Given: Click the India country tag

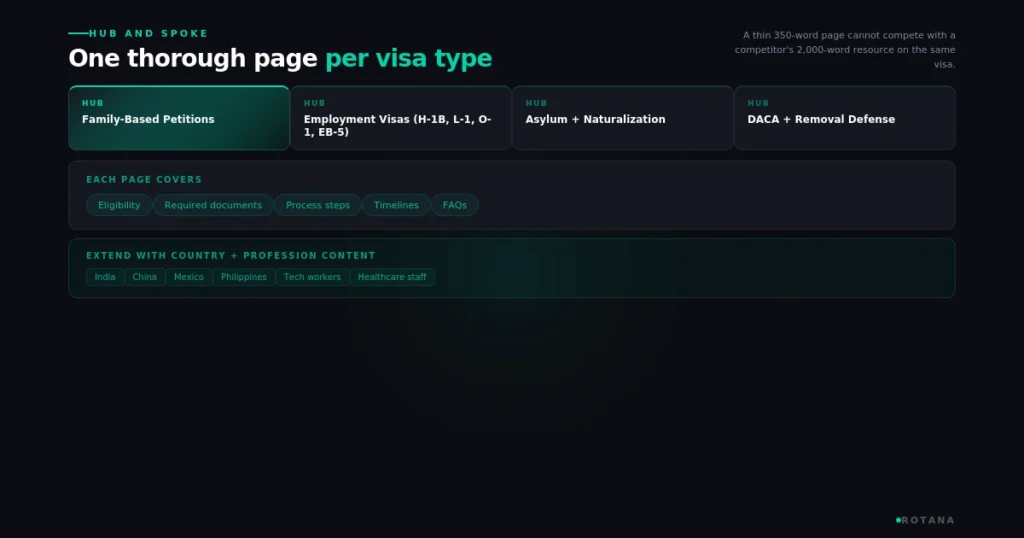Looking at the screenshot, I should 105,277.
